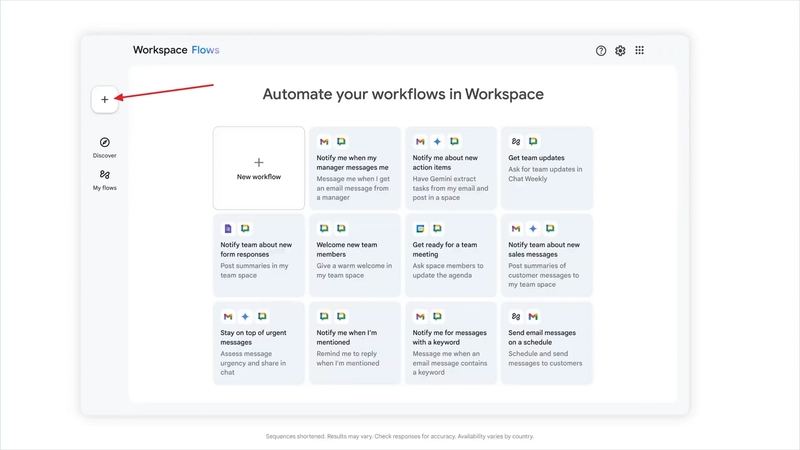
Task: Click Gemini sparkle on urgent messages card
Action: (x=245, y=316)
